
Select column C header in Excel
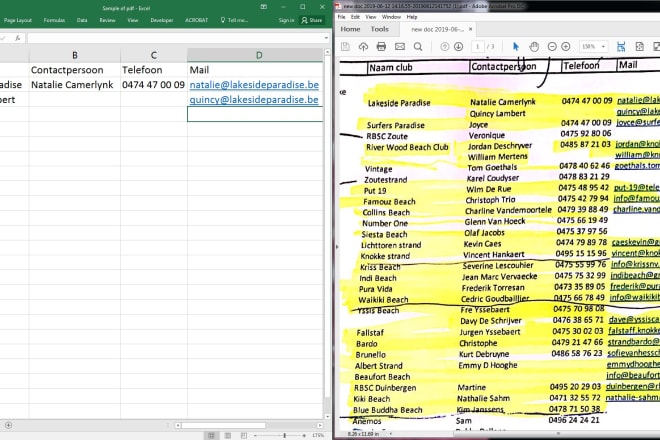[154, 55]
